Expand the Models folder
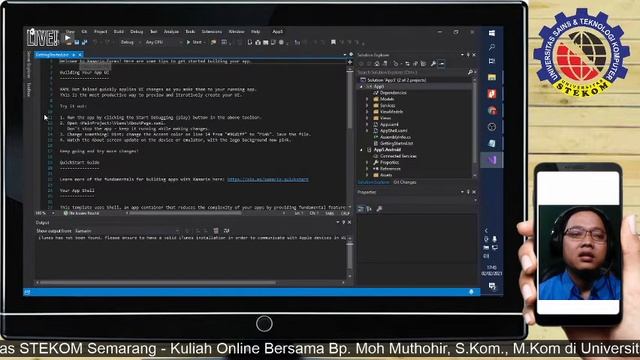The width and height of the screenshot is (640, 360). [367, 99]
